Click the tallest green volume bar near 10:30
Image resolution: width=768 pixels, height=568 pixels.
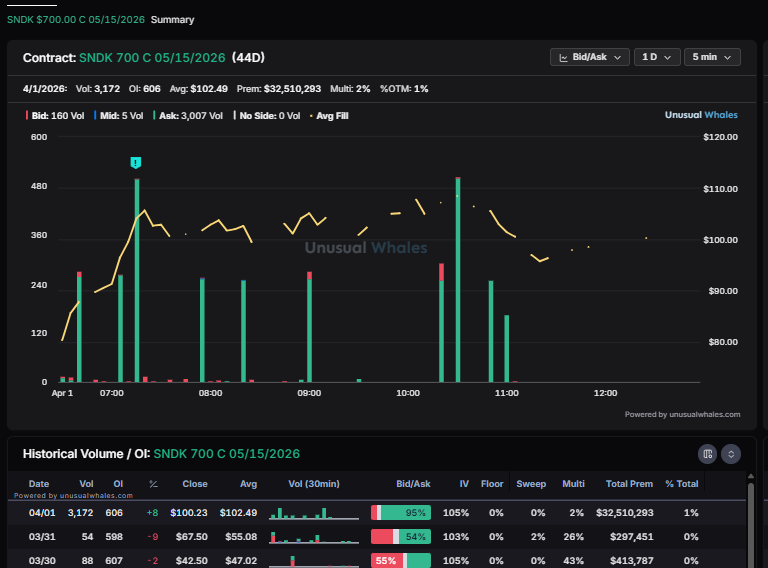point(458,280)
